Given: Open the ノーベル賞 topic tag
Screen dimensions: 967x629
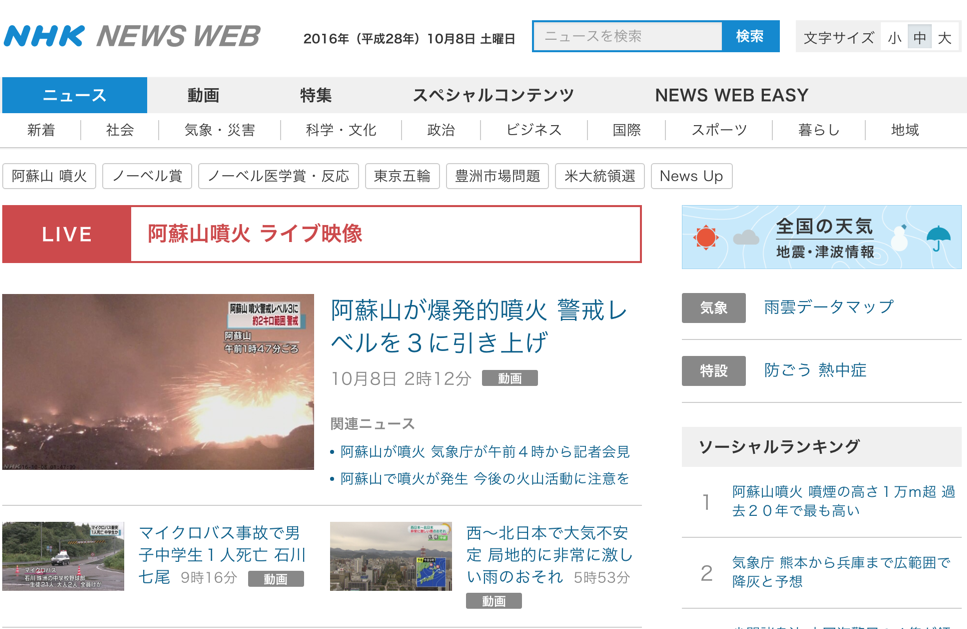Looking at the screenshot, I should tap(148, 176).
